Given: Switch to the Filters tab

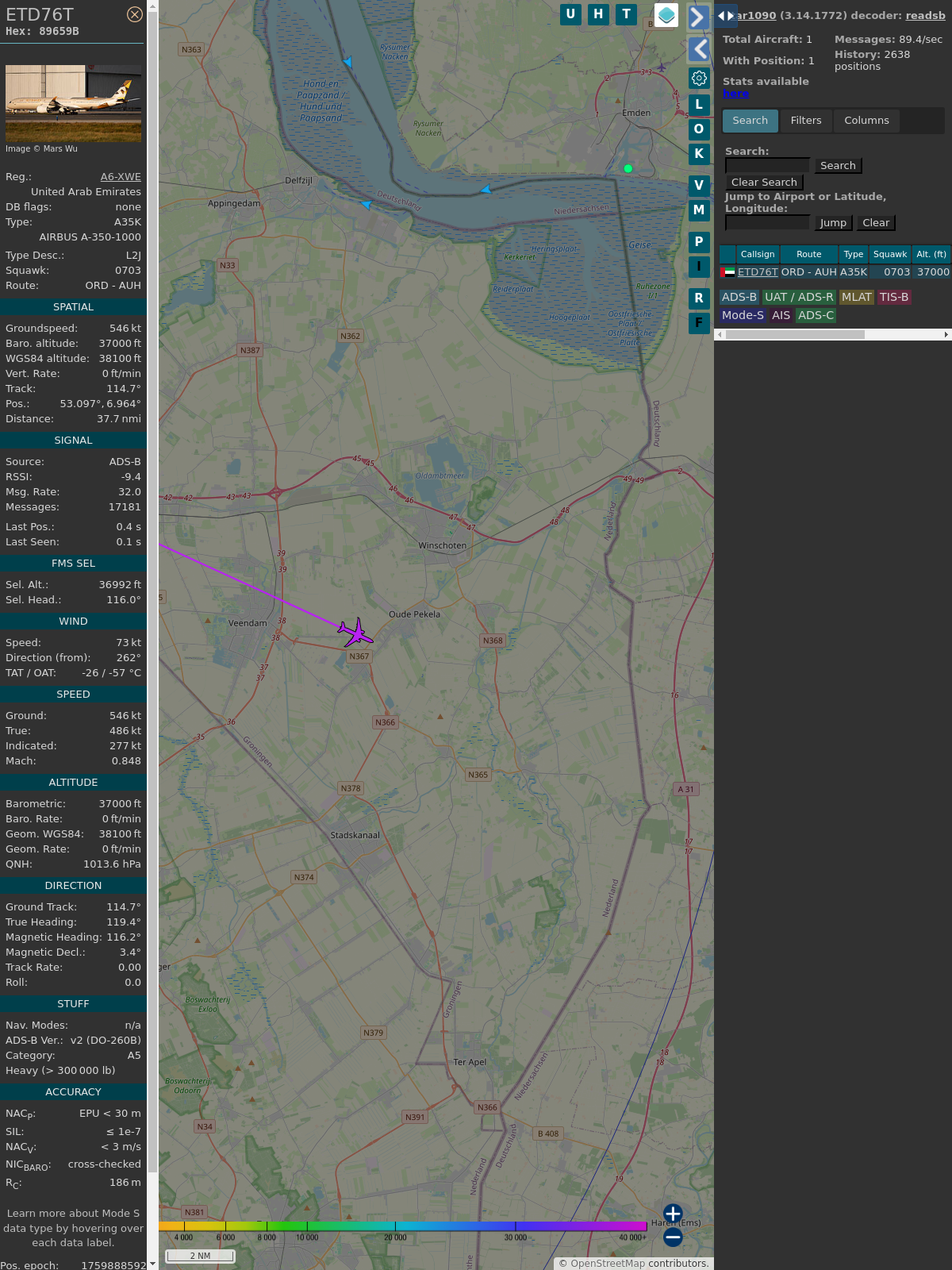Looking at the screenshot, I should click(805, 121).
